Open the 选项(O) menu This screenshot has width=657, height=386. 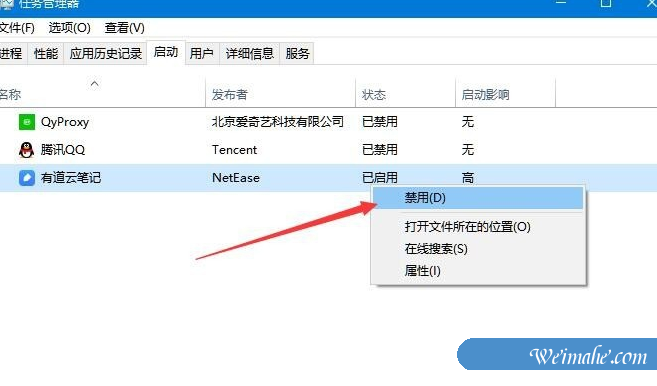tap(70, 28)
